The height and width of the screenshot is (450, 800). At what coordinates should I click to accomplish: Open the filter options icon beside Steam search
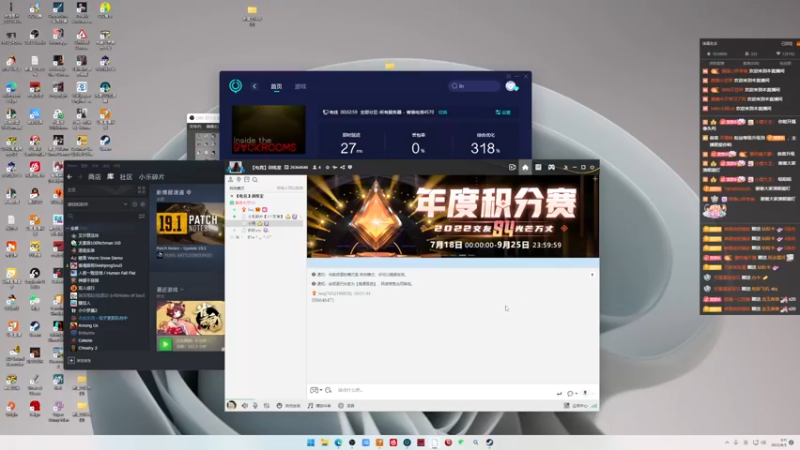141,216
